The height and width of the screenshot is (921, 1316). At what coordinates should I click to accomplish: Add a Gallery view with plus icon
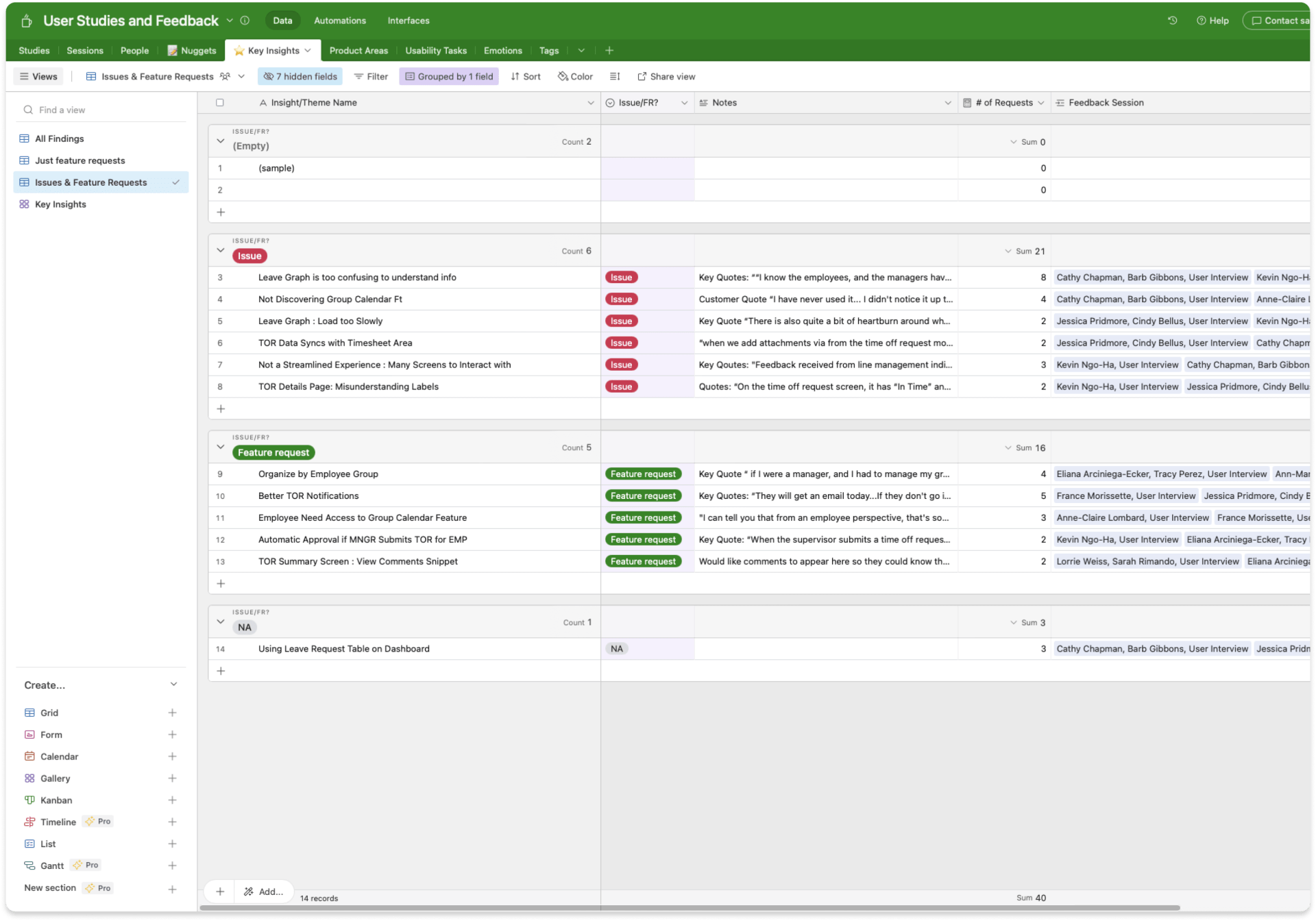click(x=172, y=778)
